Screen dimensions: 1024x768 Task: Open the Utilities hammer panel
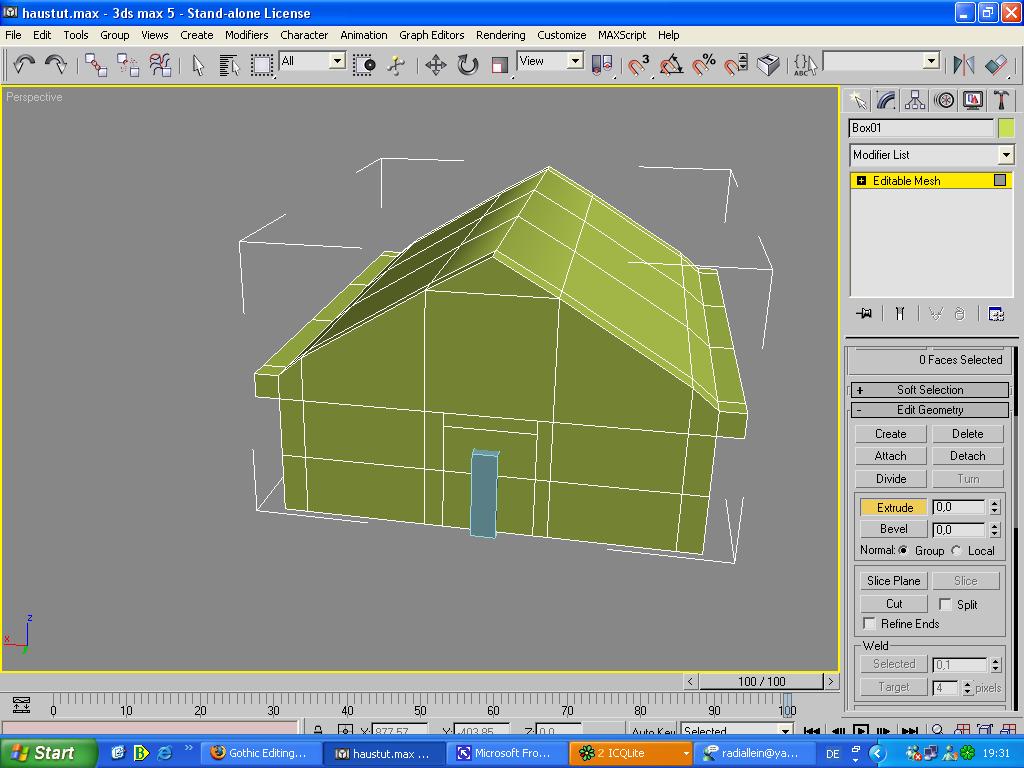click(1001, 100)
